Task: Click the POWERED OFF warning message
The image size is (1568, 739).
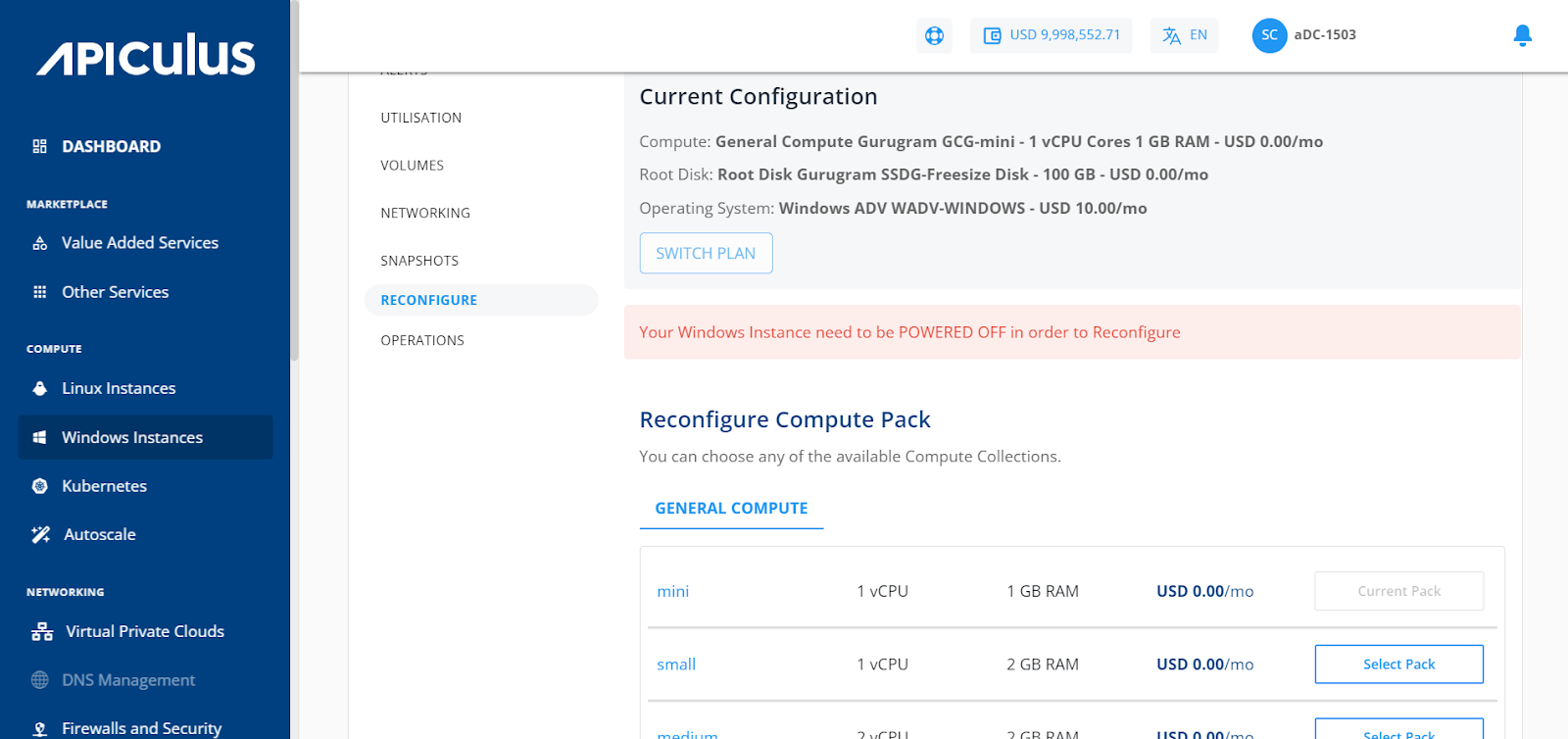Action: click(x=1072, y=332)
